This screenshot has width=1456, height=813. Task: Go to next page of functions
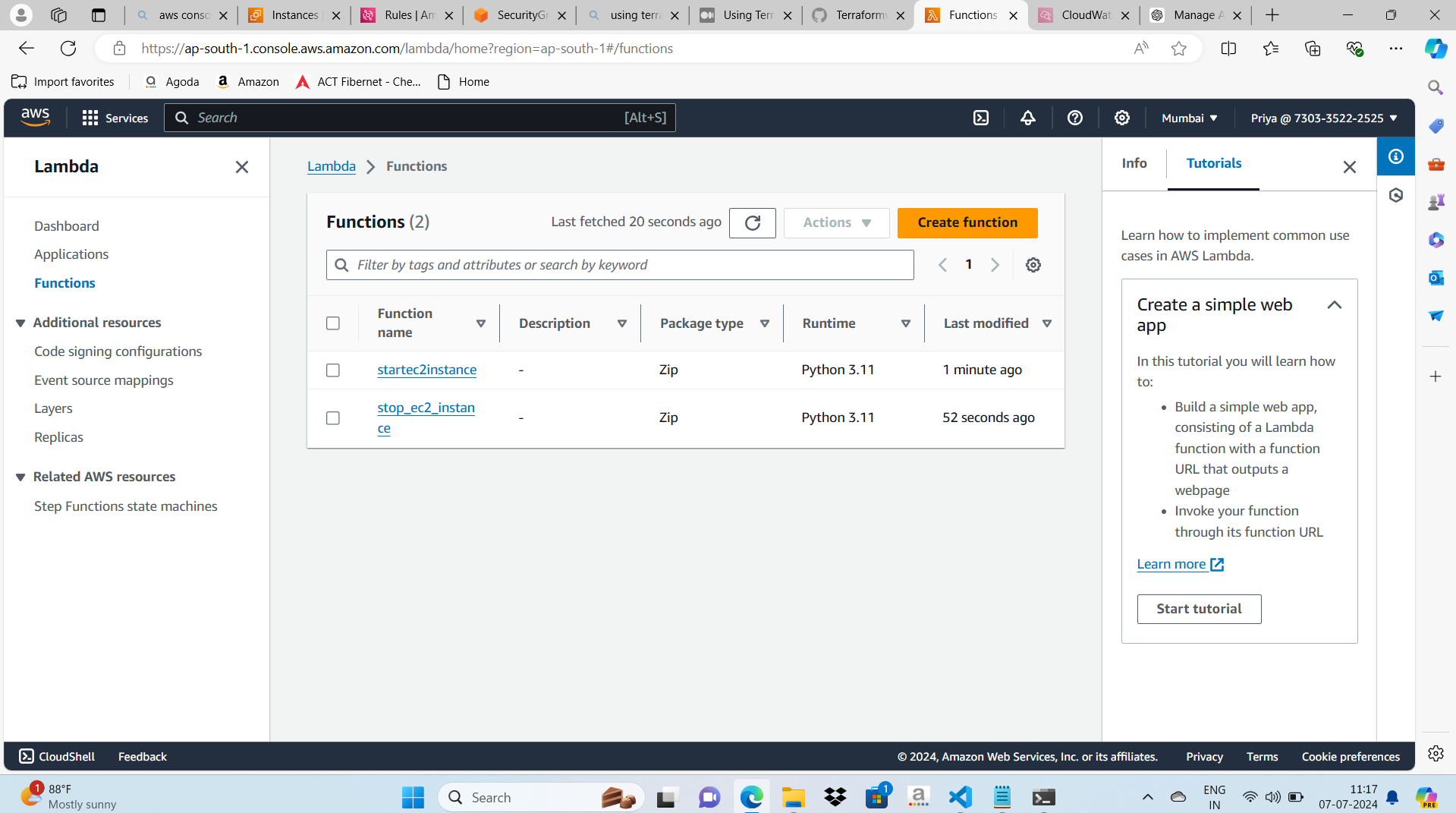[995, 265]
